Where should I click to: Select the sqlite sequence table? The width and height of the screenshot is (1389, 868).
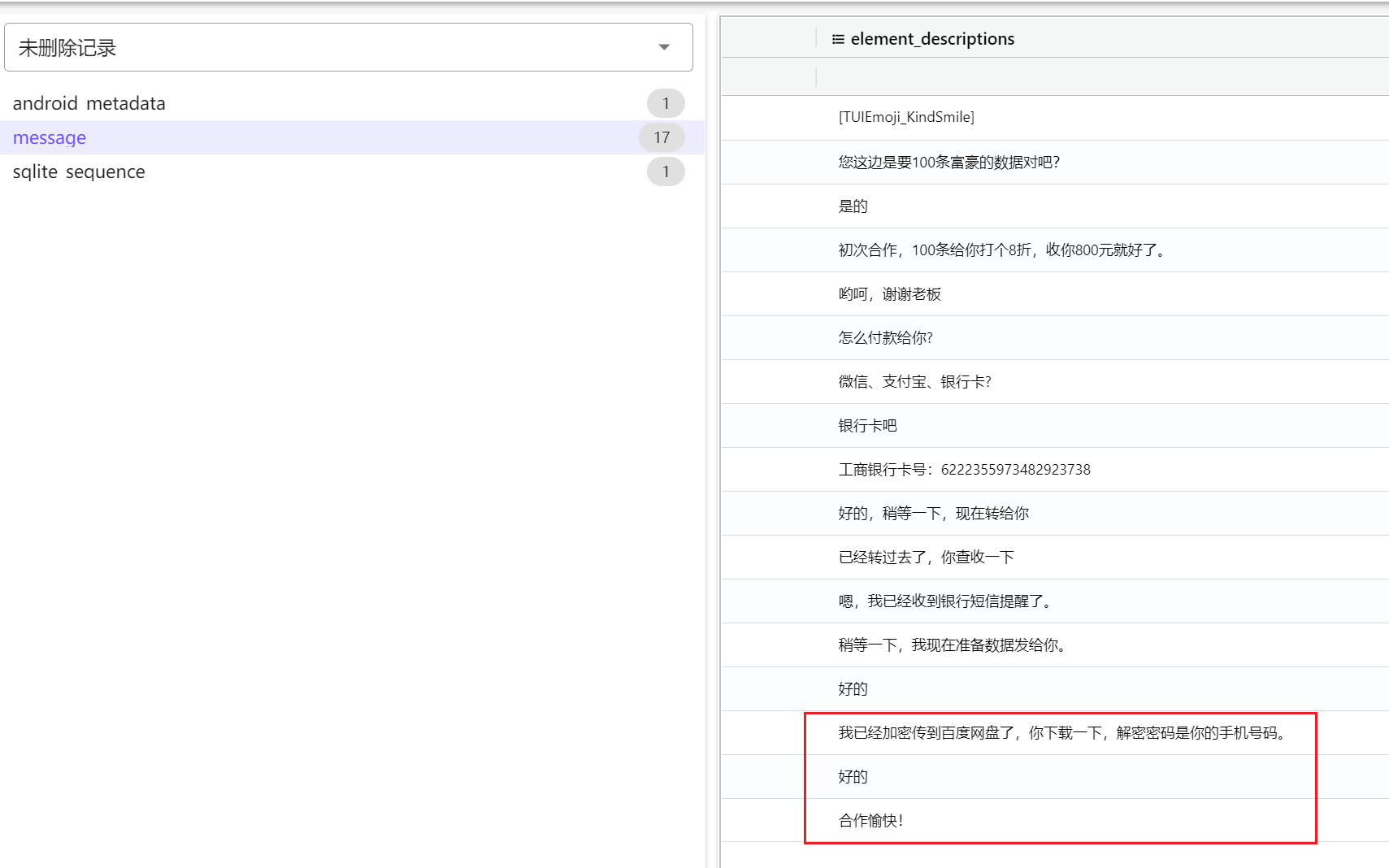[351, 171]
